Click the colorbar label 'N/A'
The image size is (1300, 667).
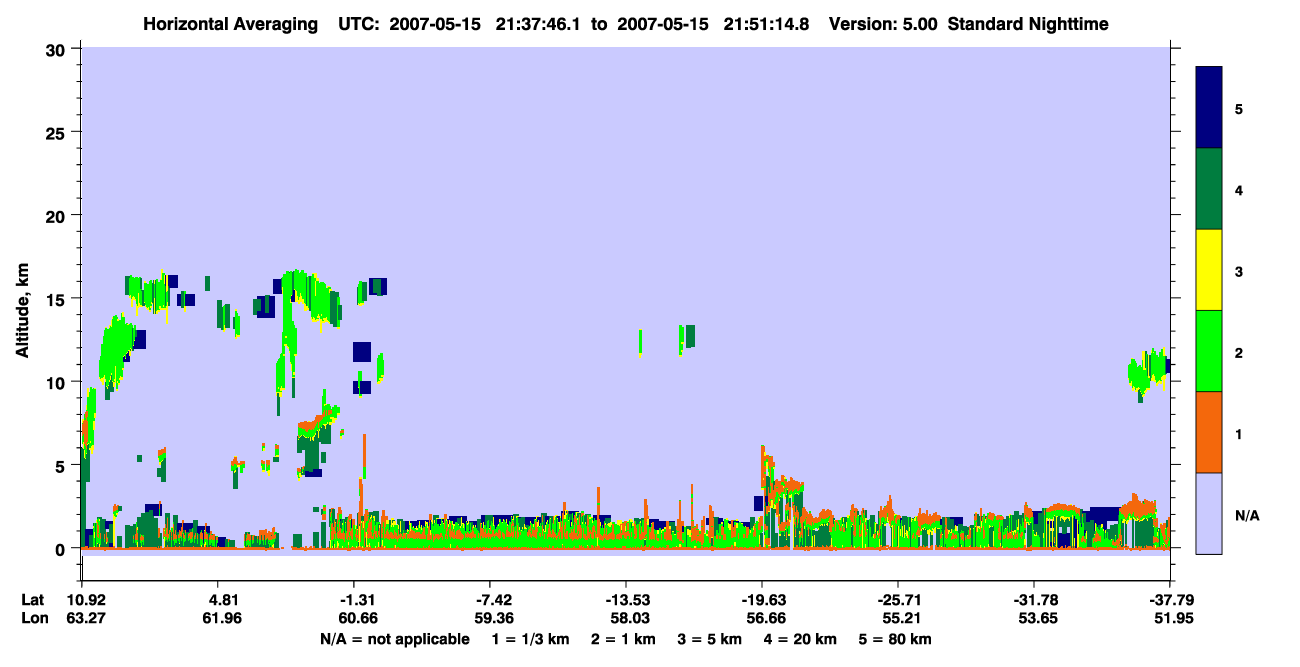click(1247, 516)
